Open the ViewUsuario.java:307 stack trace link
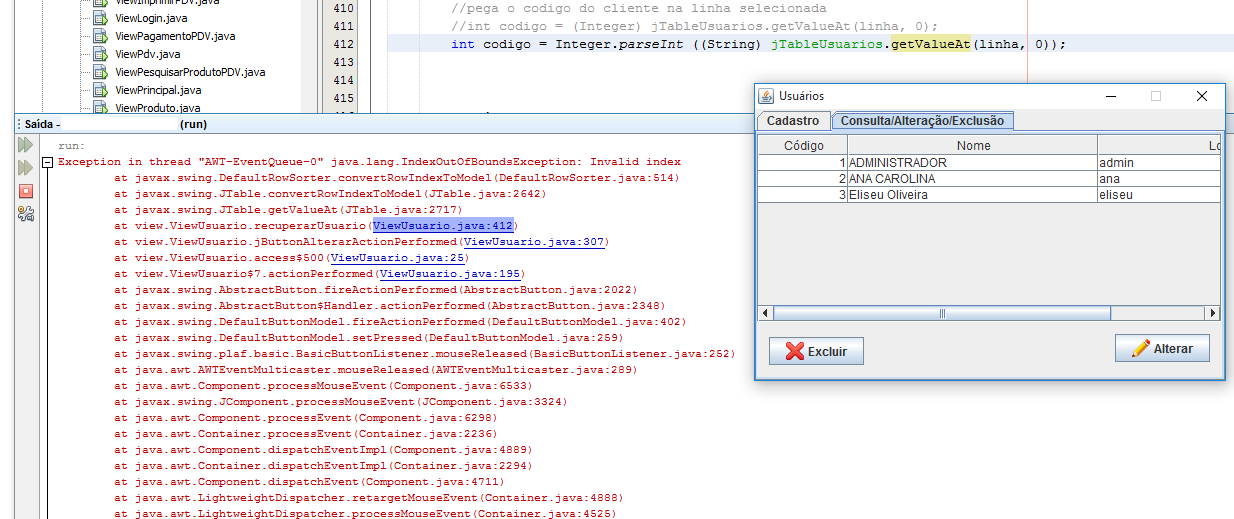This screenshot has height=519, width=1234. (x=534, y=242)
